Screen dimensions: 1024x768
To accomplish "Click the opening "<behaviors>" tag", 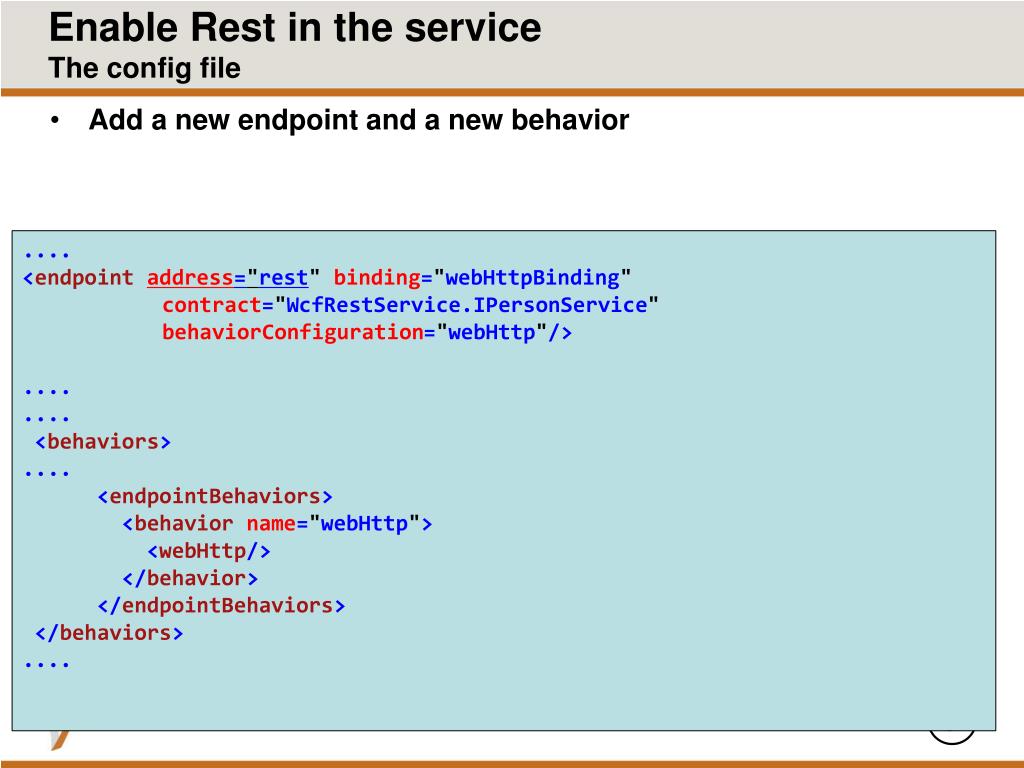I will pos(103,442).
